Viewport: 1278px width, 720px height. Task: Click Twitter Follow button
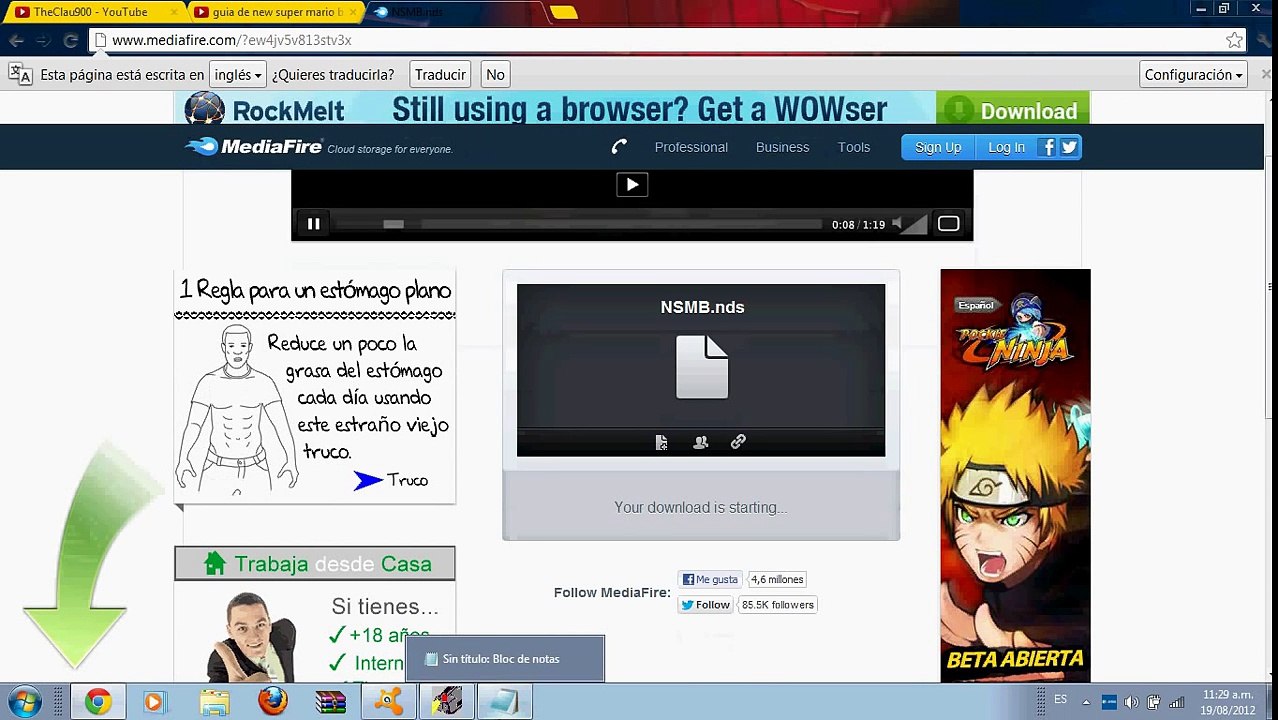(706, 605)
